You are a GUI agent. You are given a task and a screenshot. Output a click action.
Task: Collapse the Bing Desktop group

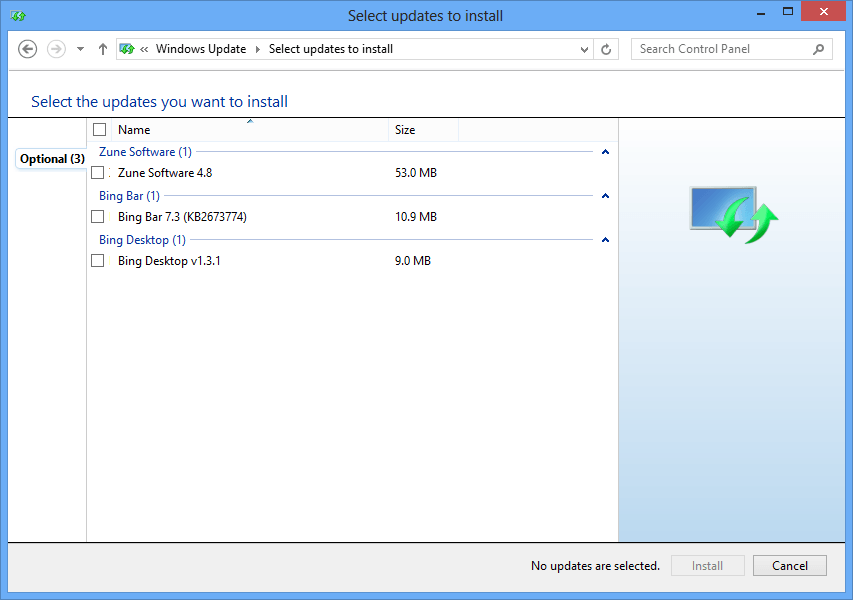tap(605, 240)
